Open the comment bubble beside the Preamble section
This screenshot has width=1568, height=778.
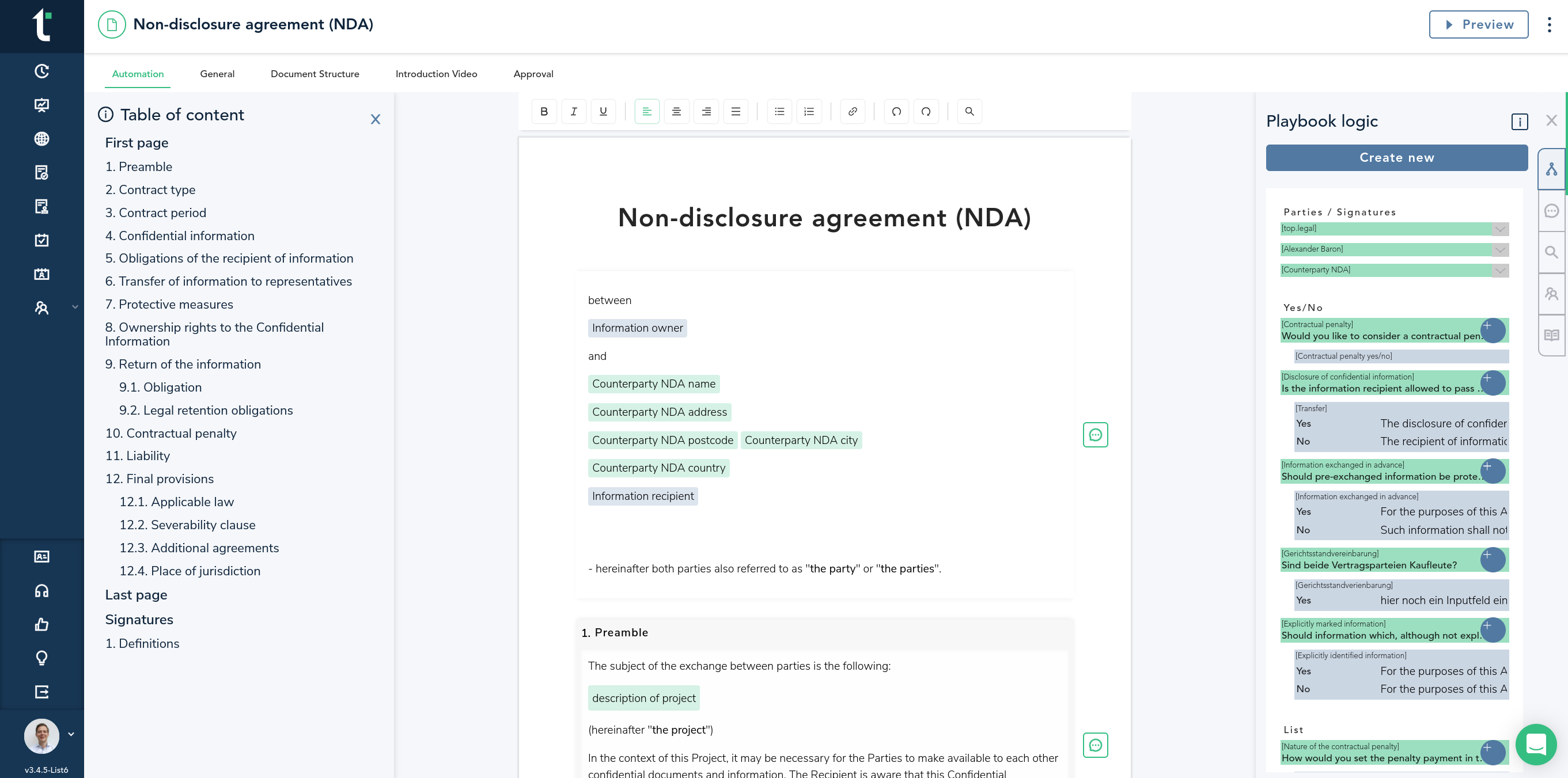pyautogui.click(x=1095, y=745)
